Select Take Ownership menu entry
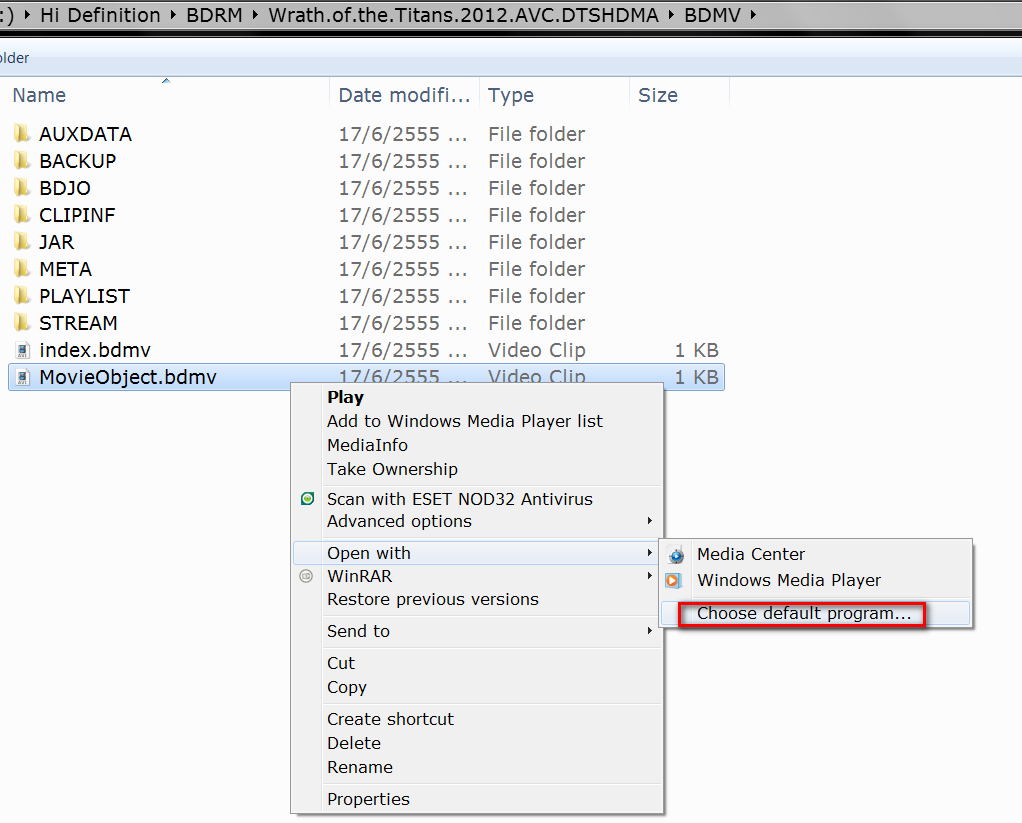 [392, 469]
